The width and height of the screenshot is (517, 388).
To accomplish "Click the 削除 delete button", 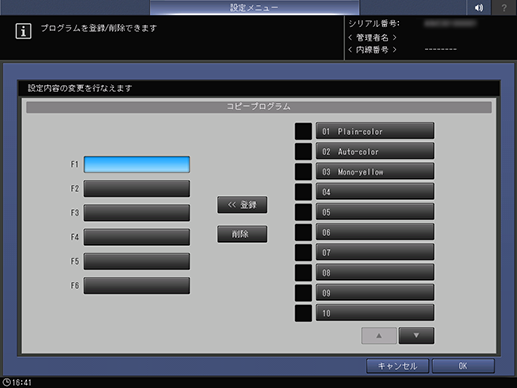I will [242, 234].
